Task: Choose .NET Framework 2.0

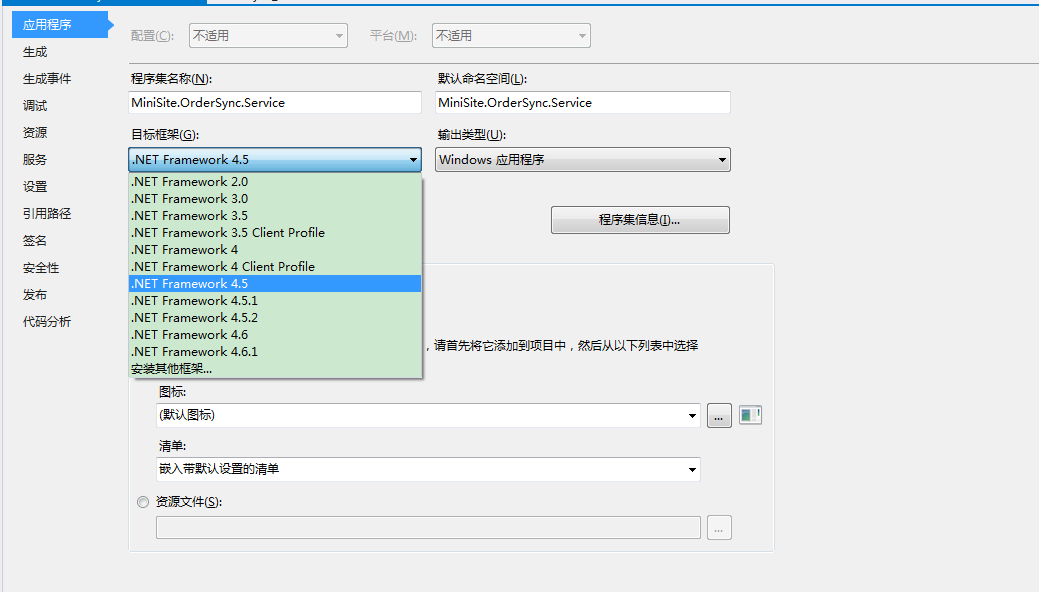Action: 275,182
